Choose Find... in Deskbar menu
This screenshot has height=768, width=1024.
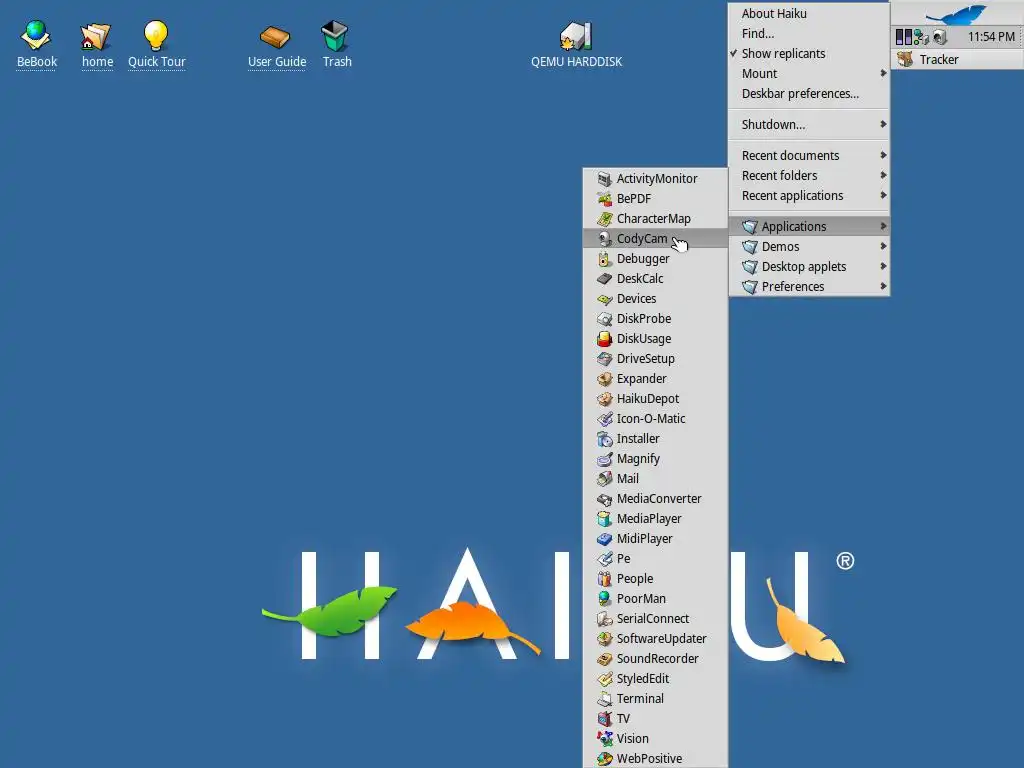tap(809, 33)
